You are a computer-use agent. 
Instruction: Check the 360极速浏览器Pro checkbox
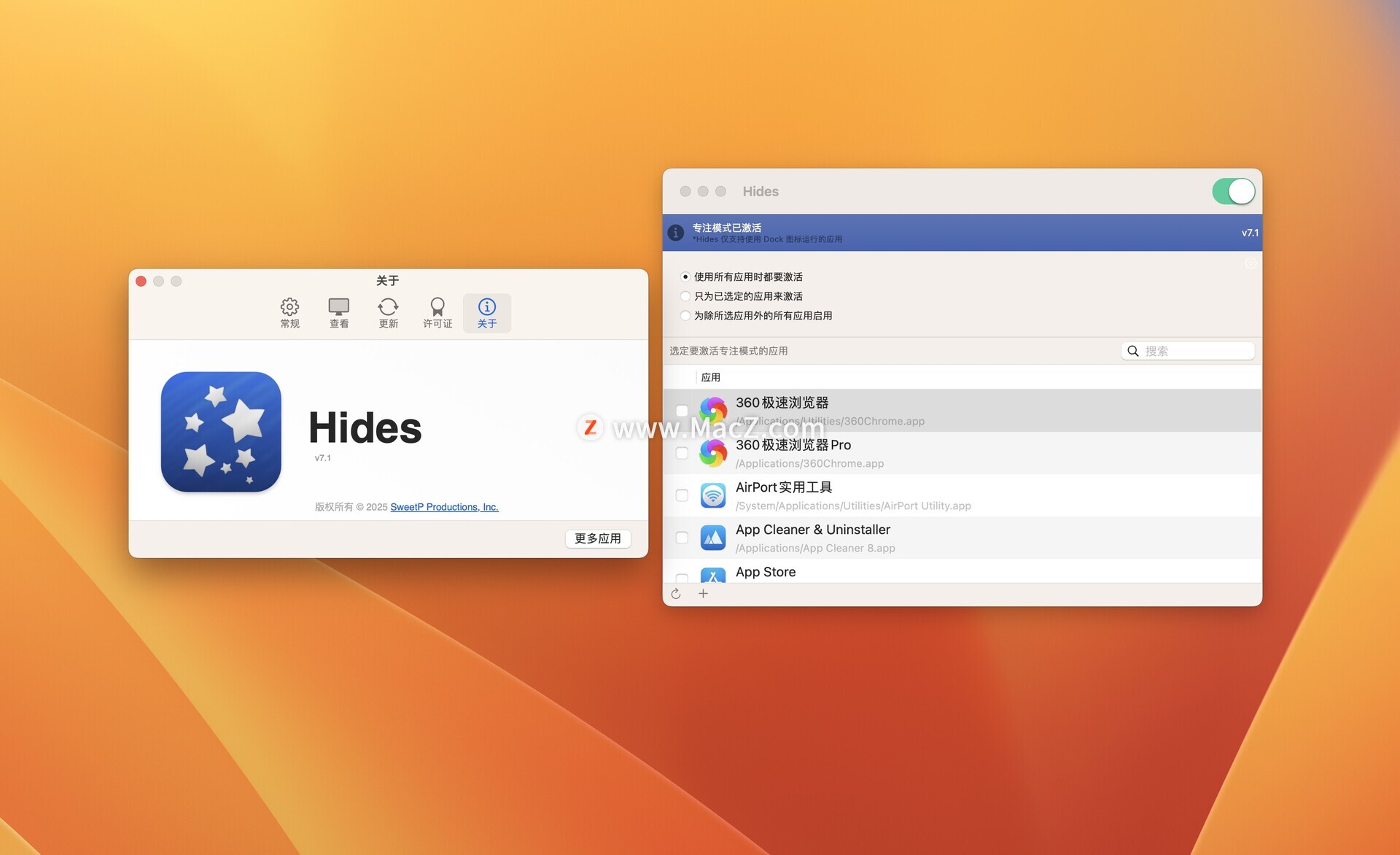click(x=682, y=453)
